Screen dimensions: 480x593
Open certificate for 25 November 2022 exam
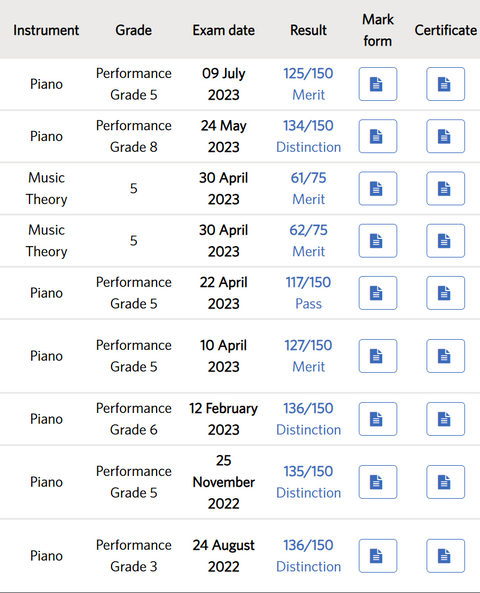pyautogui.click(x=445, y=482)
